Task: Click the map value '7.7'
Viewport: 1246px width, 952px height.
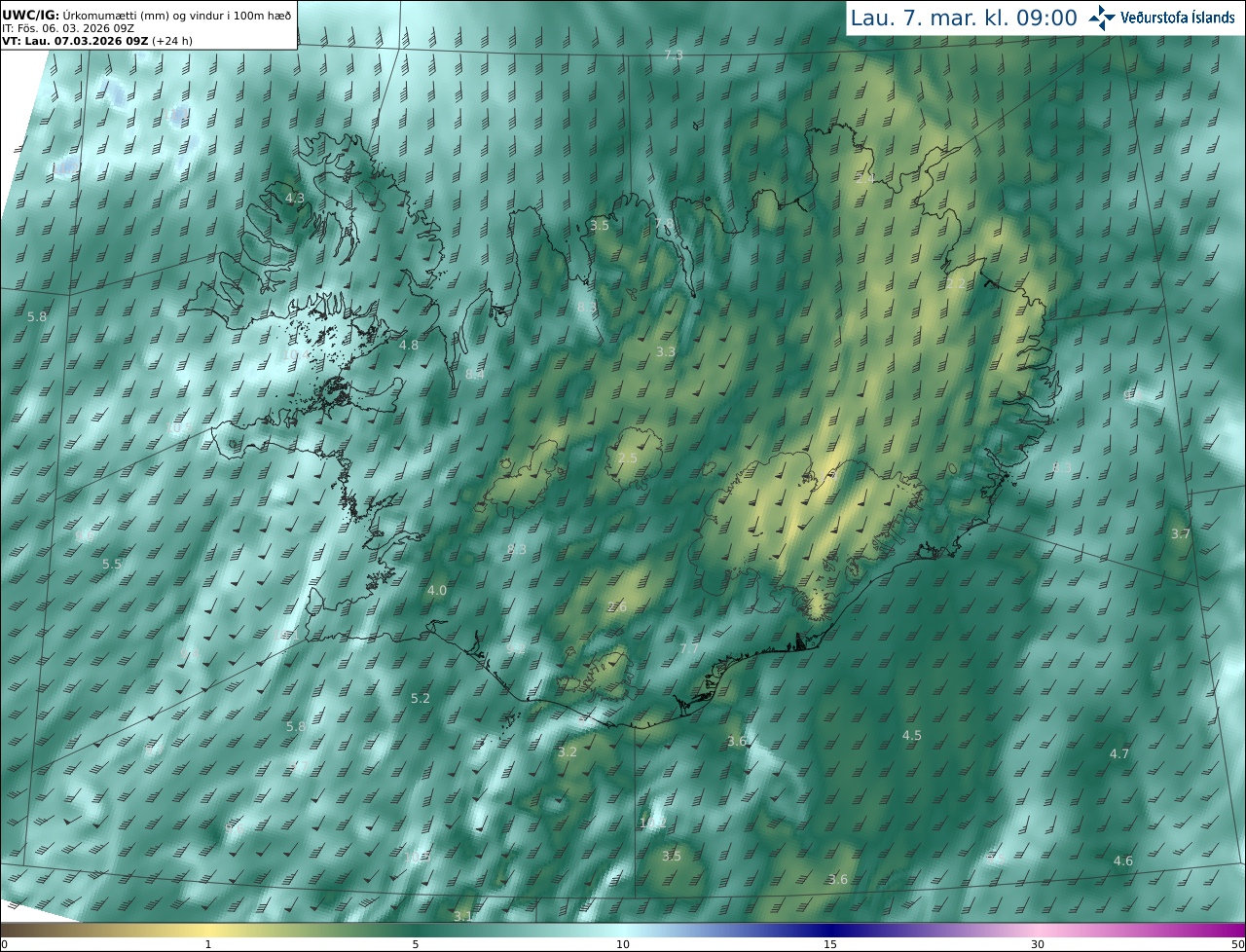Action: (689, 648)
